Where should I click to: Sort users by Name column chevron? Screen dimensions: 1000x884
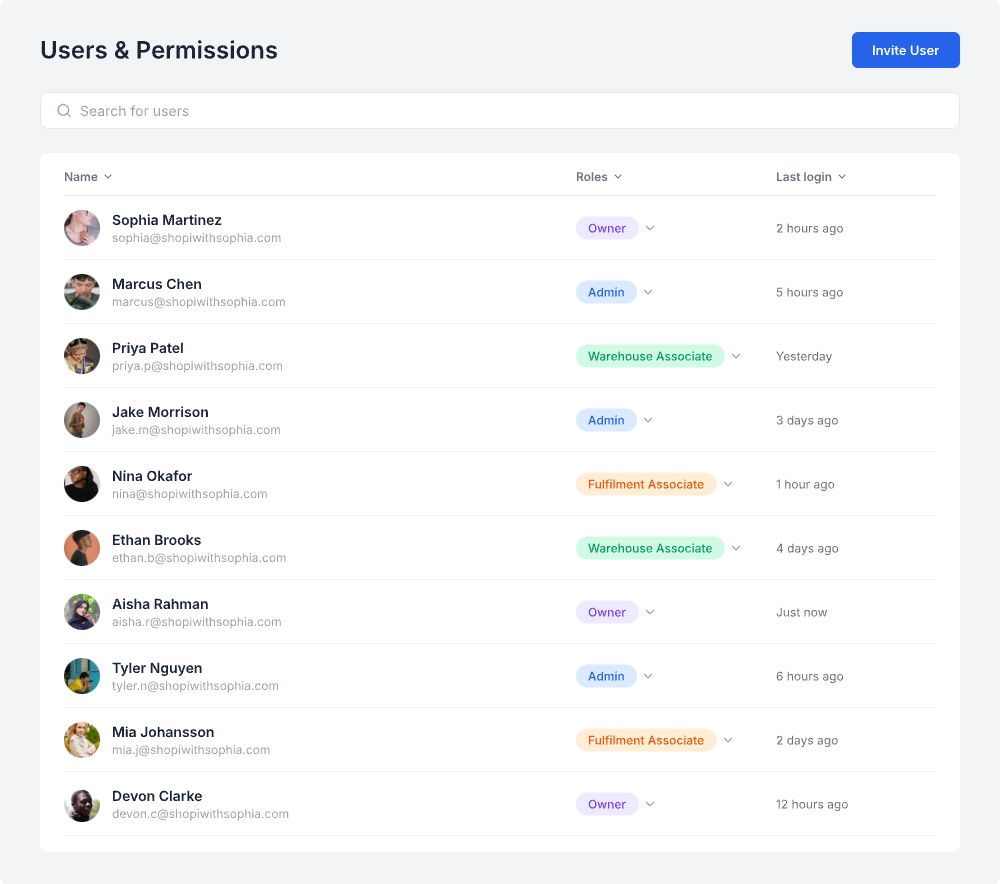click(x=108, y=177)
